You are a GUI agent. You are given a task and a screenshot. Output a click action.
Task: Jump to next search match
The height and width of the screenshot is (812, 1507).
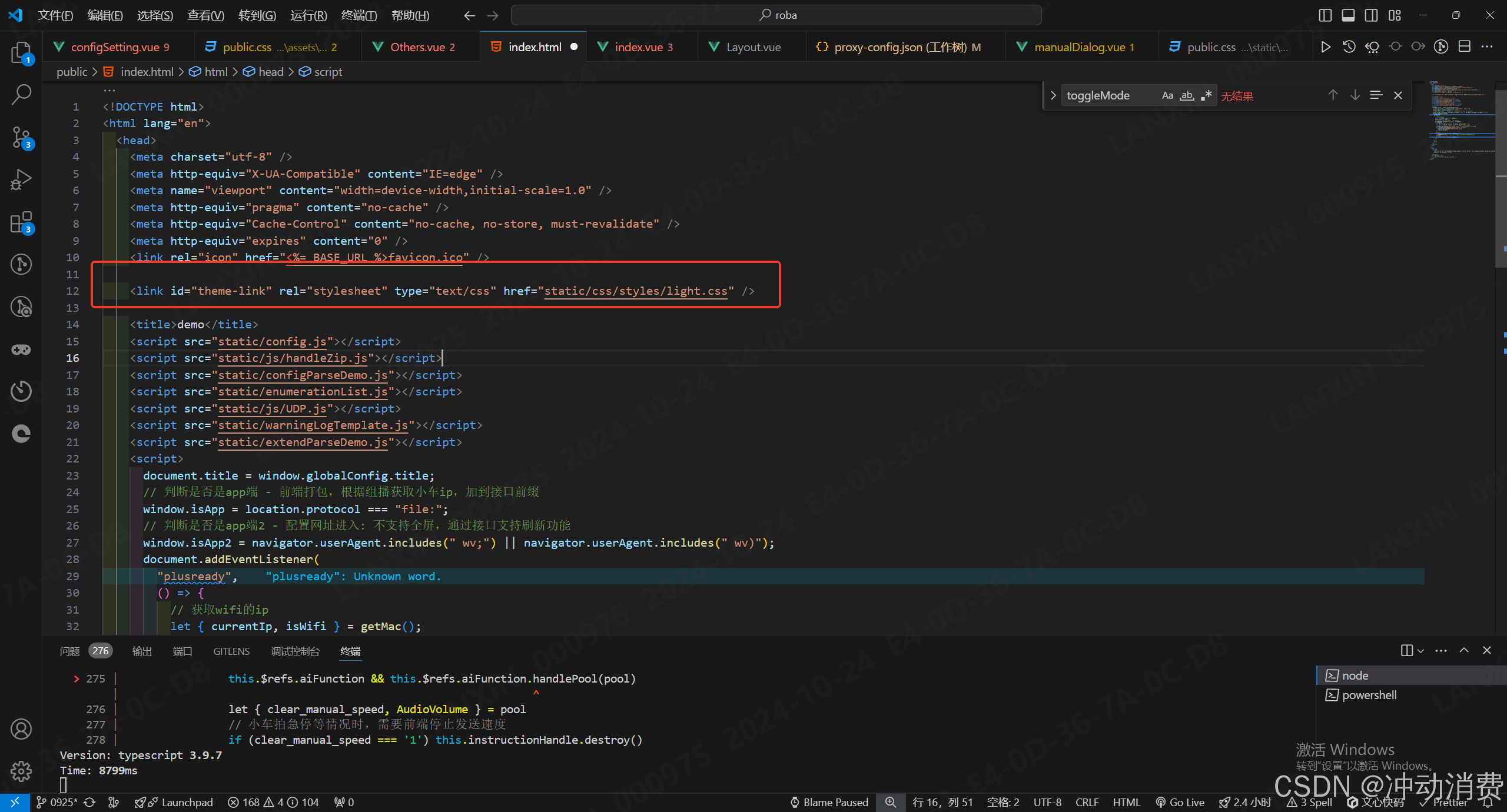coord(1355,95)
